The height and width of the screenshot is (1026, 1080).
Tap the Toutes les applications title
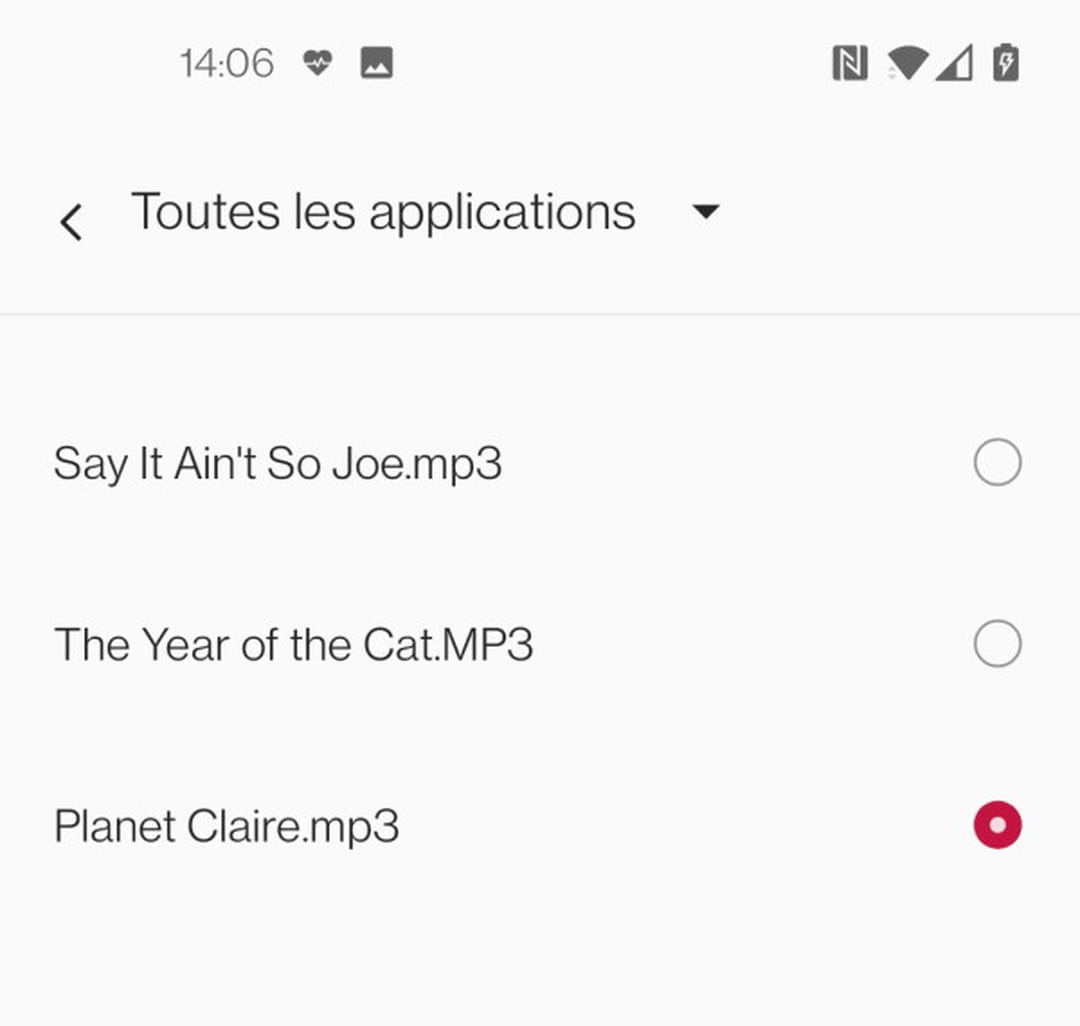(383, 212)
